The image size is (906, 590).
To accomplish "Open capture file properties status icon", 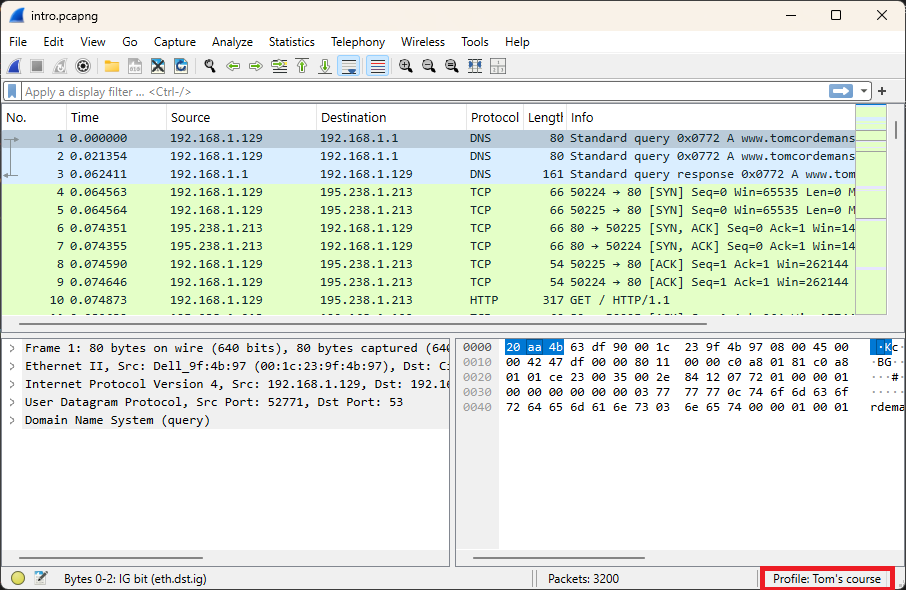I will pos(40,578).
